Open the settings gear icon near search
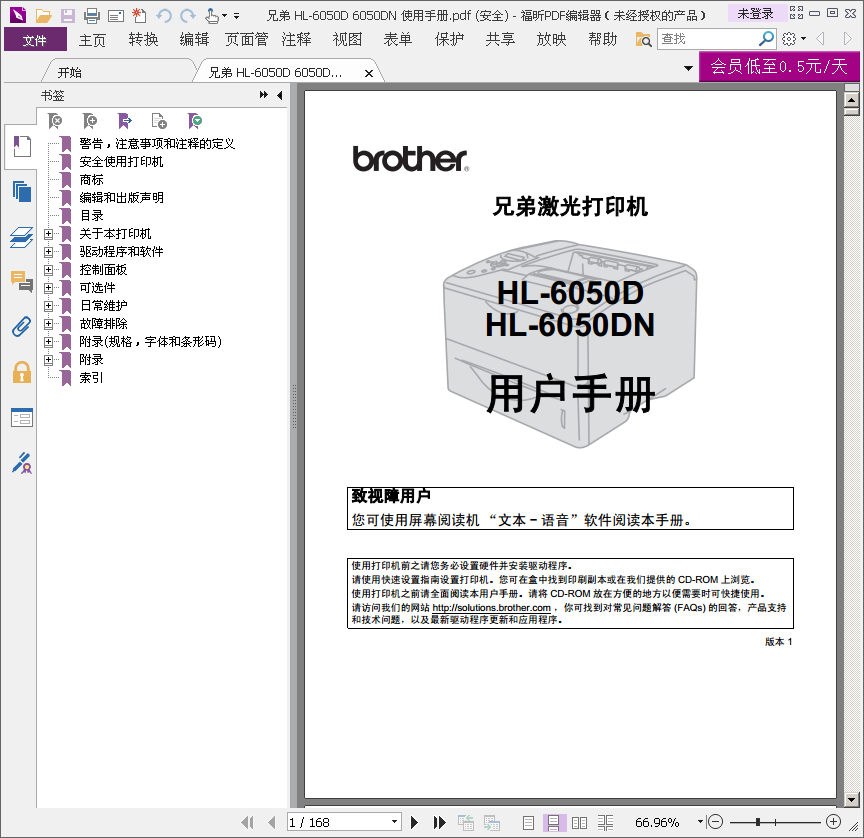The image size is (864, 838). [789, 39]
